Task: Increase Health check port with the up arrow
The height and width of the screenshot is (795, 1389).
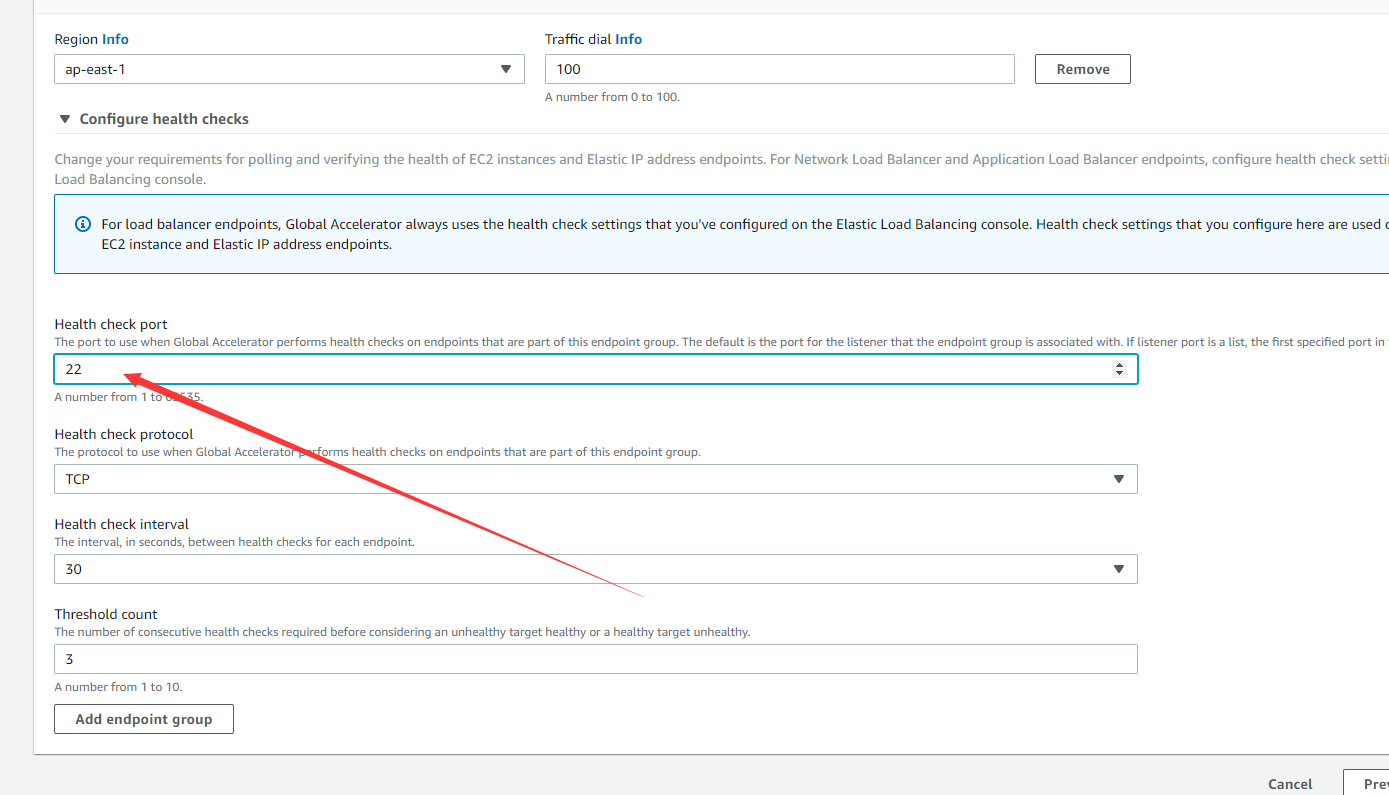Action: click(x=1119, y=365)
